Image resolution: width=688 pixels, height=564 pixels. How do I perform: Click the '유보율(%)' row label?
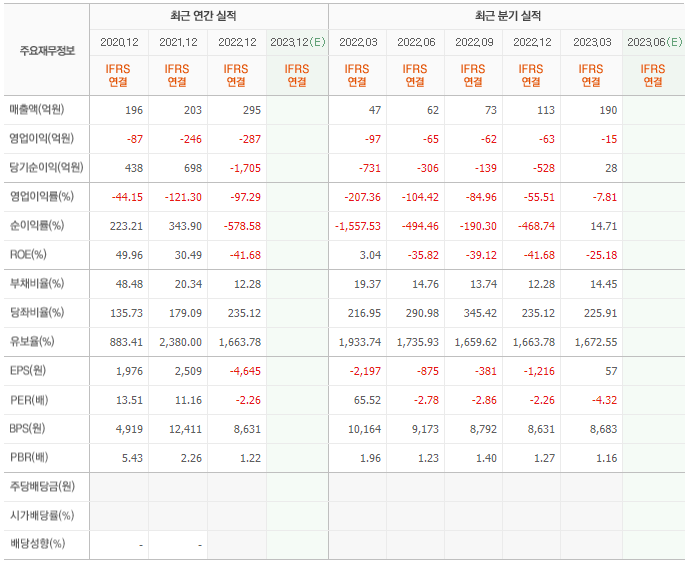pyautogui.click(x=32, y=341)
